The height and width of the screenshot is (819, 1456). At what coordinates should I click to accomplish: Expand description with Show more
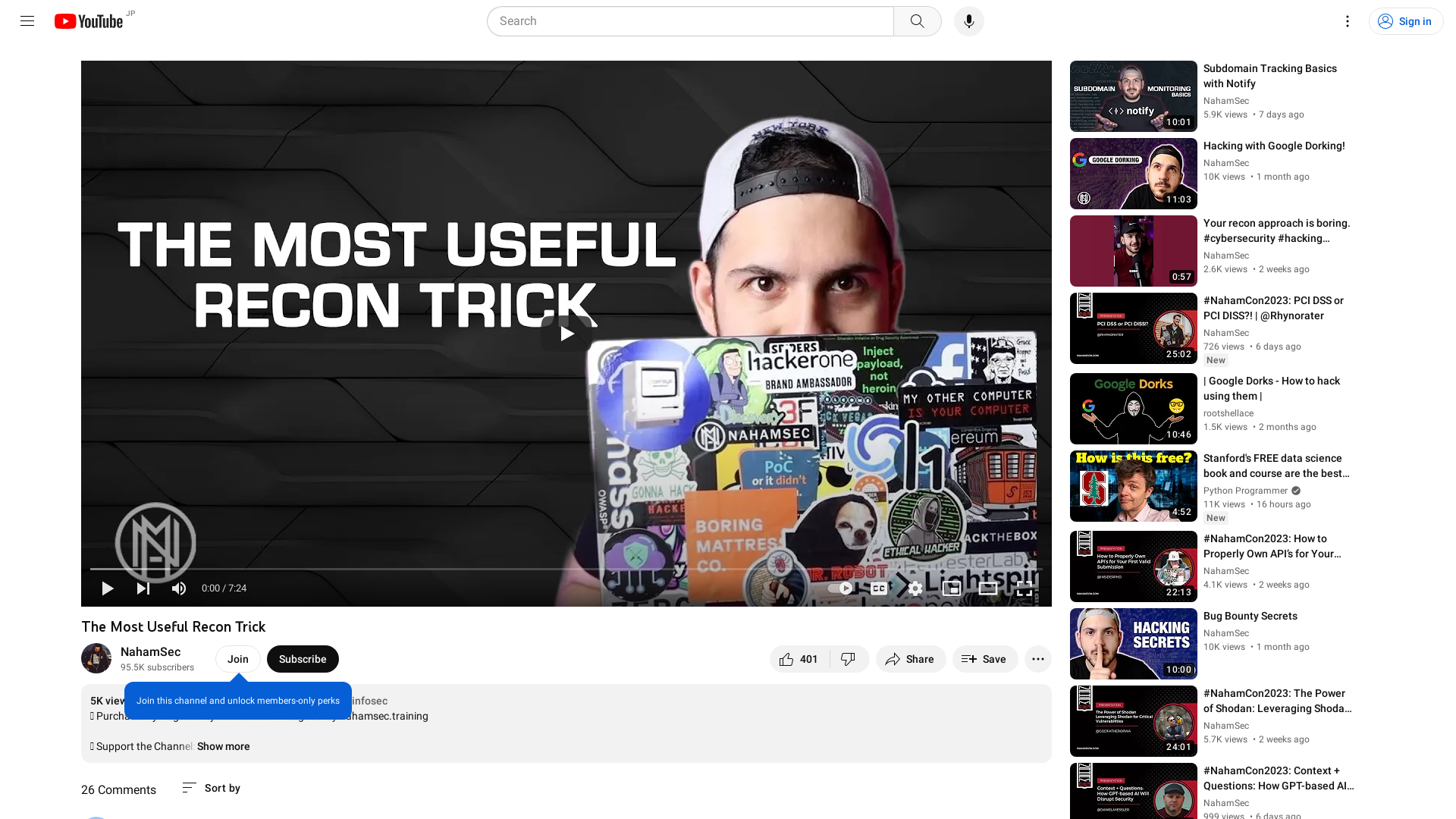tap(223, 746)
